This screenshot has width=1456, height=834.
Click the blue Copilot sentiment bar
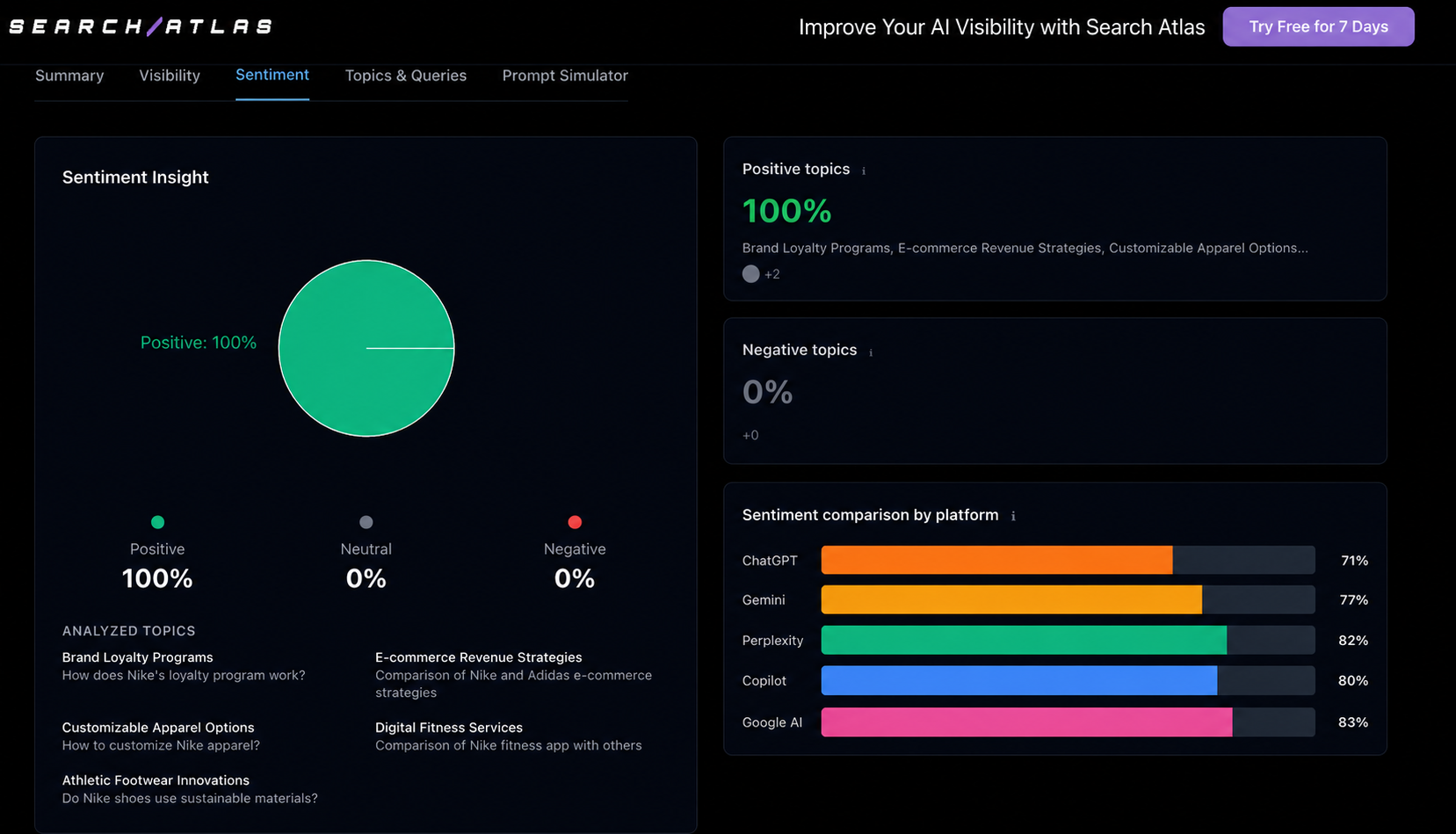click(x=1019, y=680)
